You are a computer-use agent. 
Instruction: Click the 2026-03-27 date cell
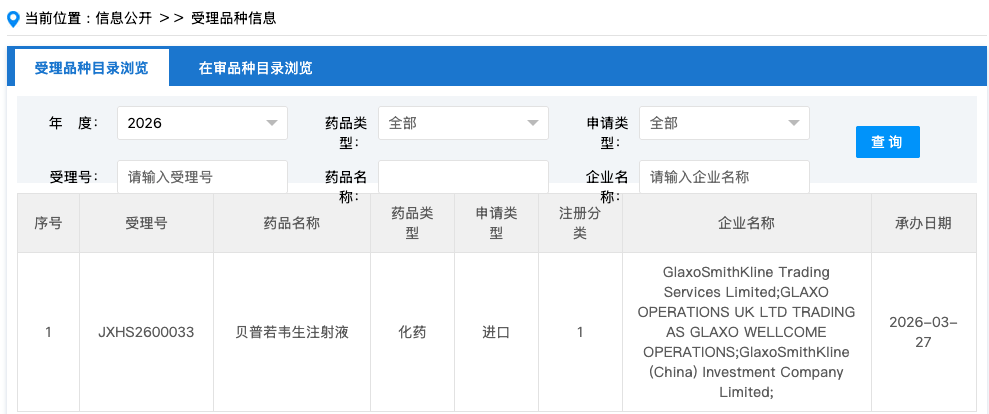tap(923, 332)
